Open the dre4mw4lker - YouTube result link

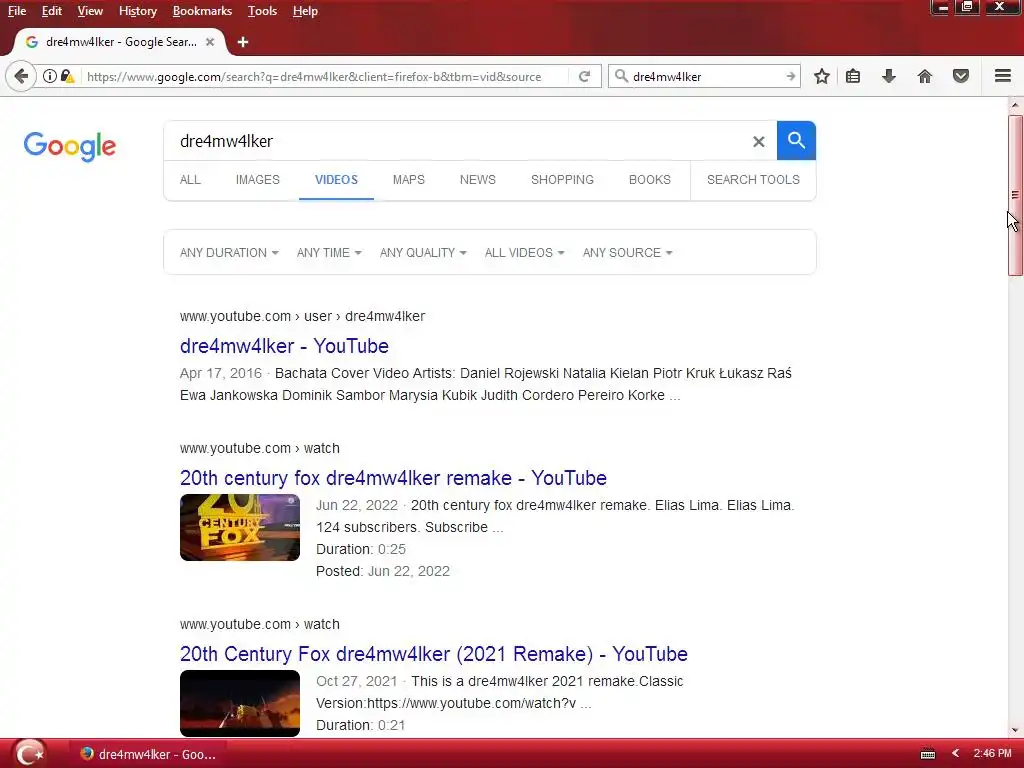(x=284, y=346)
